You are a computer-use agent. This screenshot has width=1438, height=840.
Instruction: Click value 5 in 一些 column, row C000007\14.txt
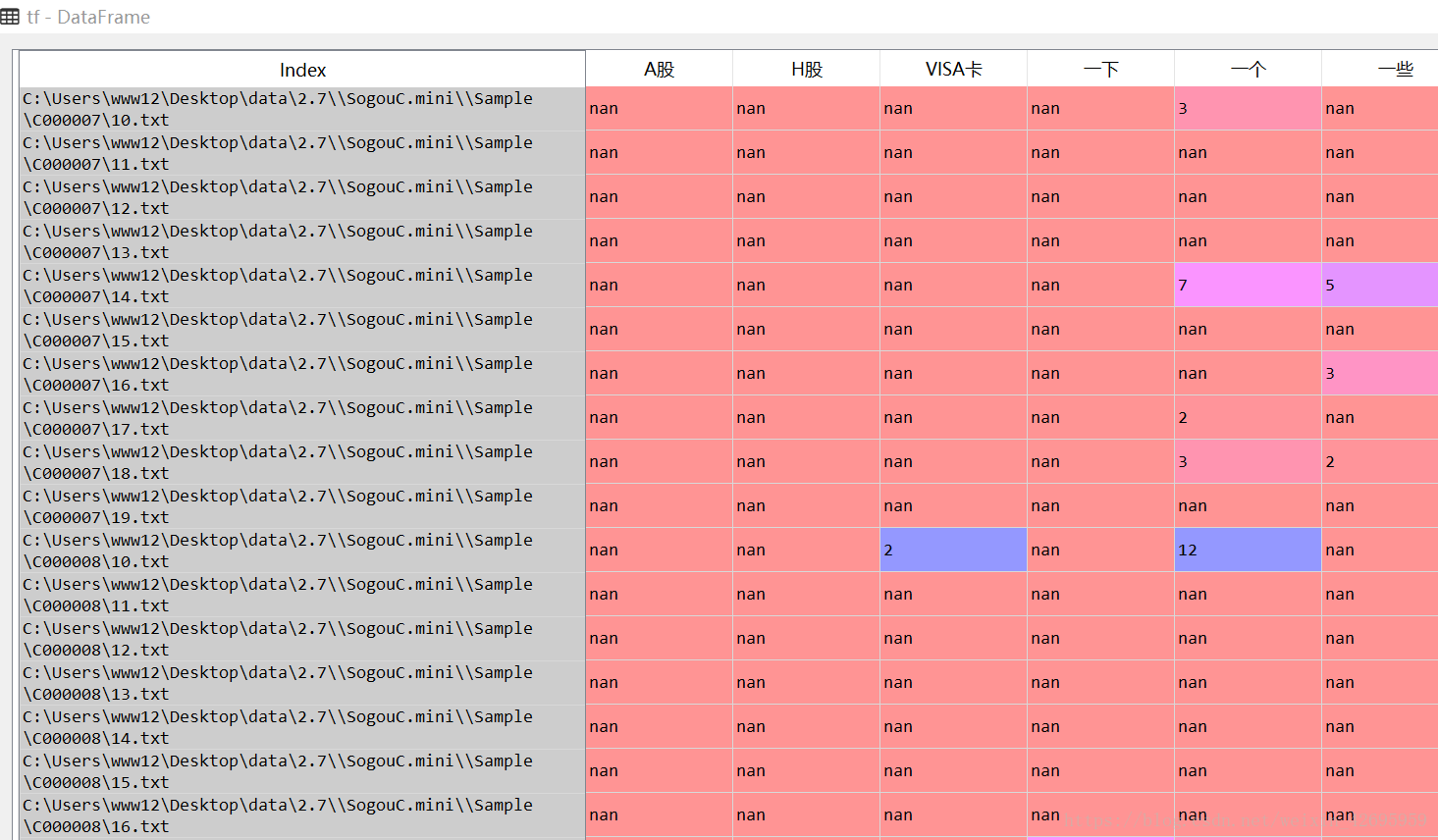point(1380,286)
